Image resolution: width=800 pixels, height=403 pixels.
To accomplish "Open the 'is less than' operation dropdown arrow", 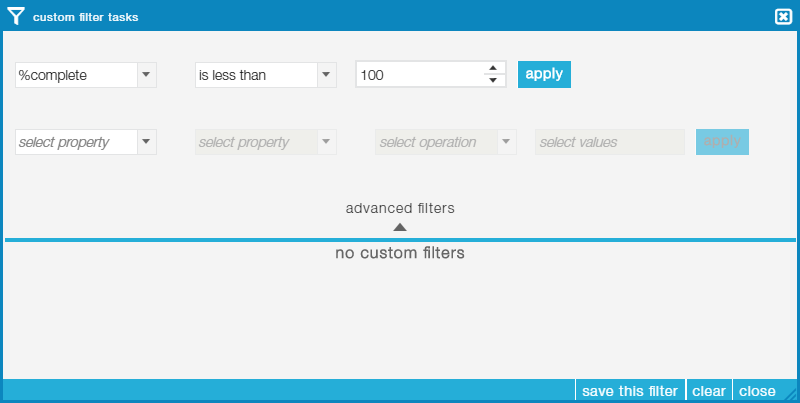I will (x=327, y=75).
